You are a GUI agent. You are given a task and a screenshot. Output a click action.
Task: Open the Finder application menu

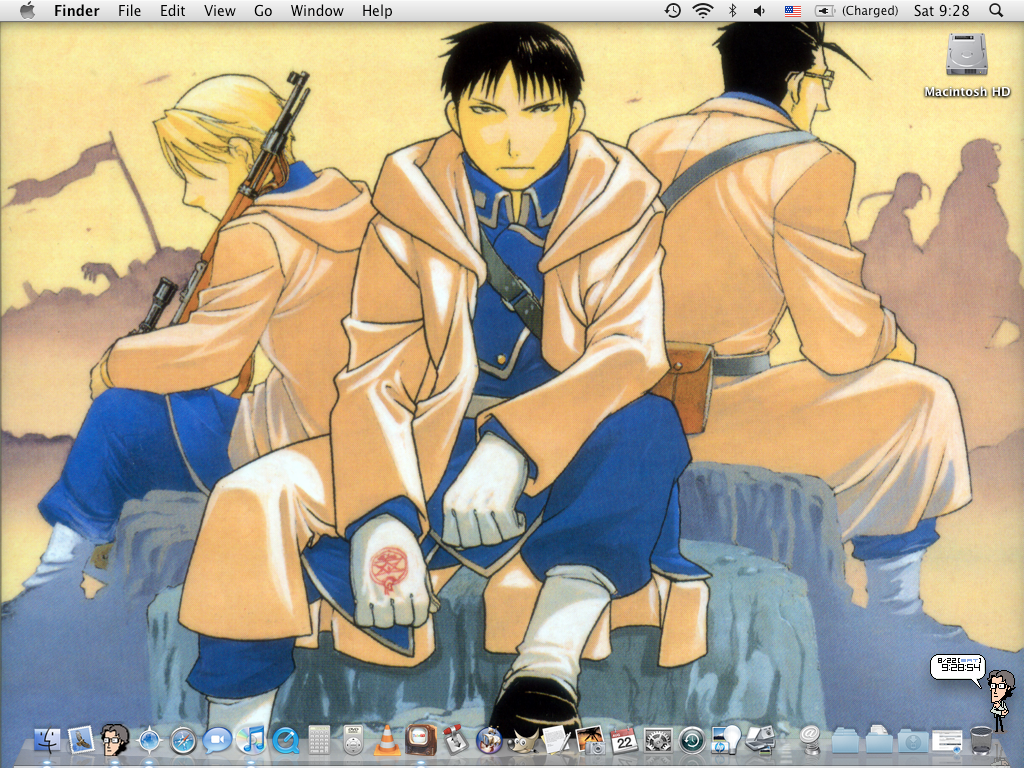(76, 10)
